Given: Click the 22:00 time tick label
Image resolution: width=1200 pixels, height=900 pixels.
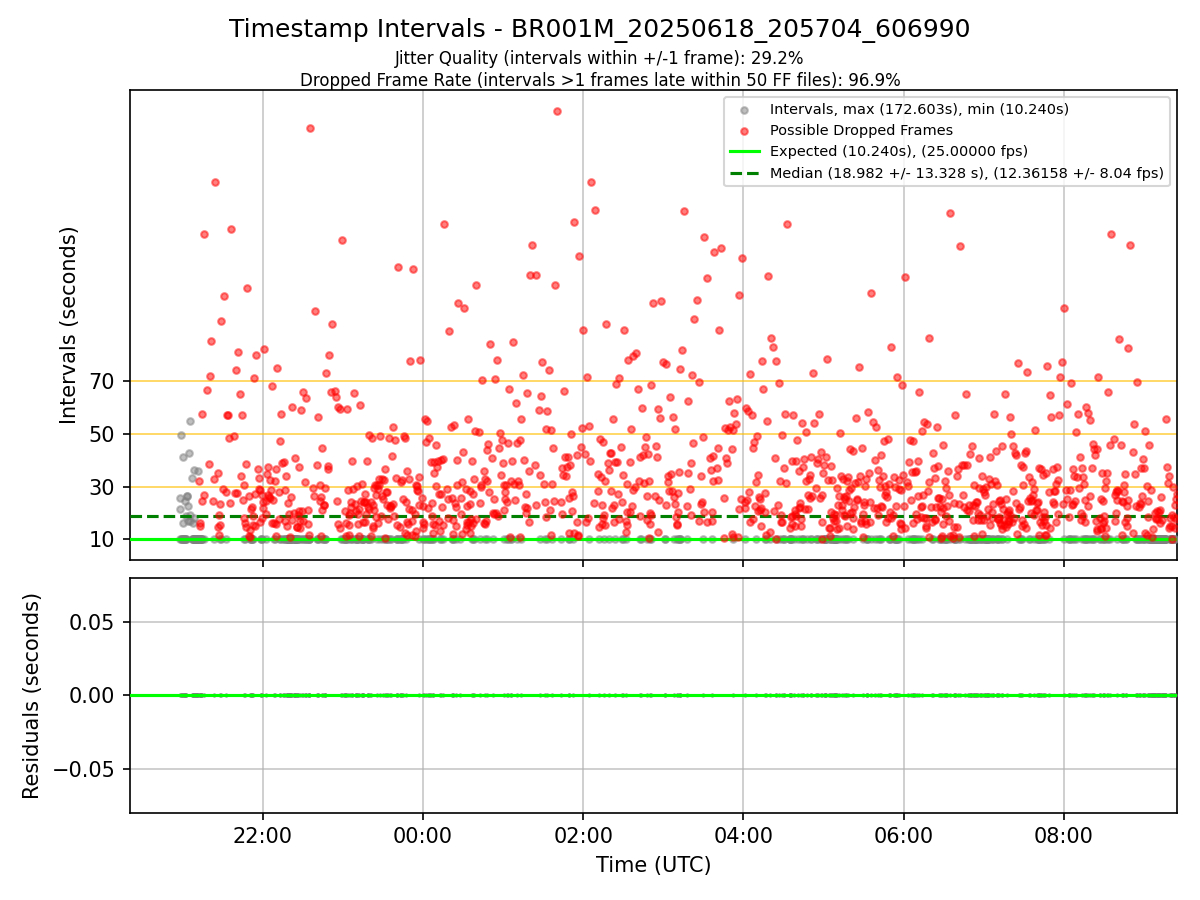Looking at the screenshot, I should tap(263, 834).
